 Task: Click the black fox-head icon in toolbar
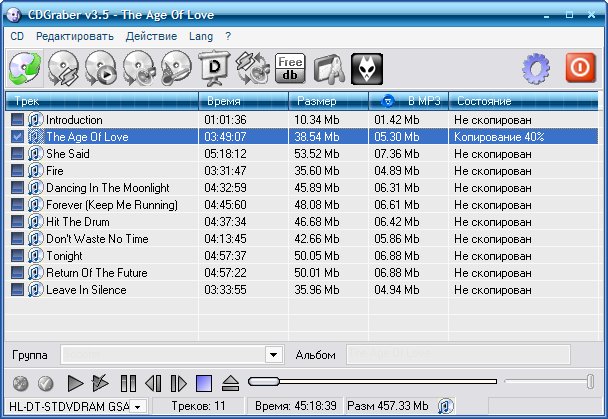[x=367, y=67]
